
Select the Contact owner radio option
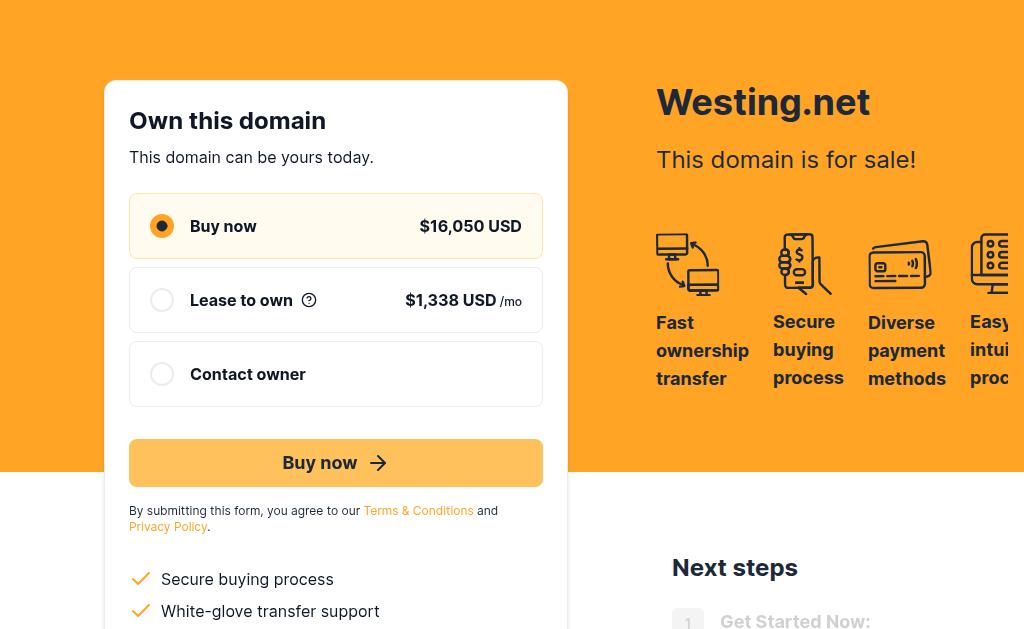[162, 374]
